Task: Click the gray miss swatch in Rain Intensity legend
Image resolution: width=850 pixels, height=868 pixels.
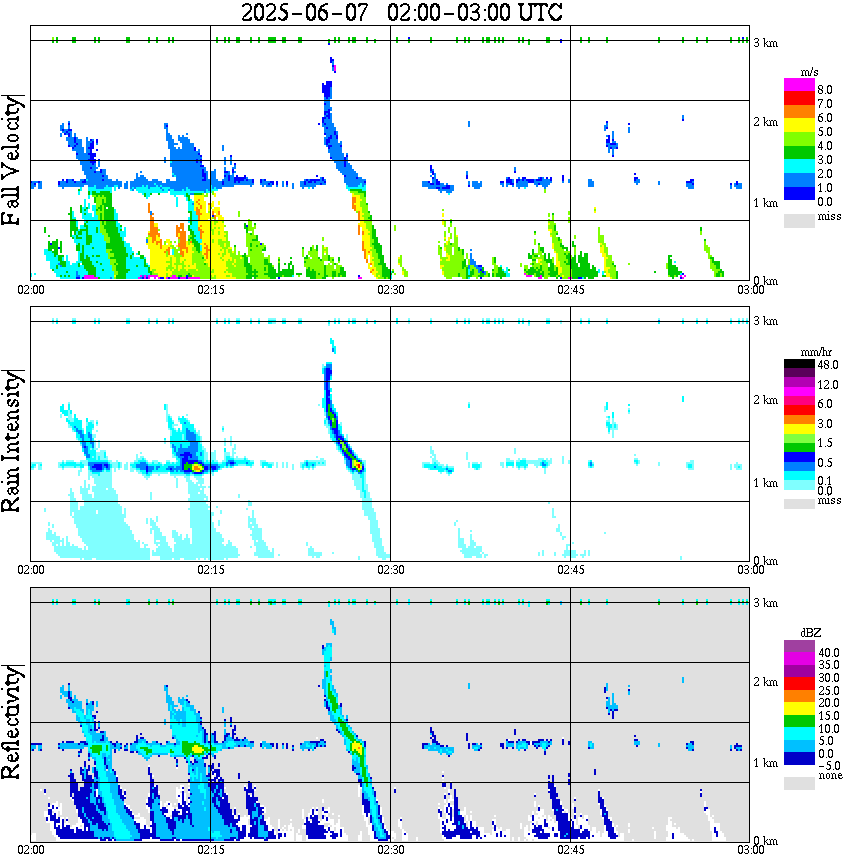Action: pos(799,503)
